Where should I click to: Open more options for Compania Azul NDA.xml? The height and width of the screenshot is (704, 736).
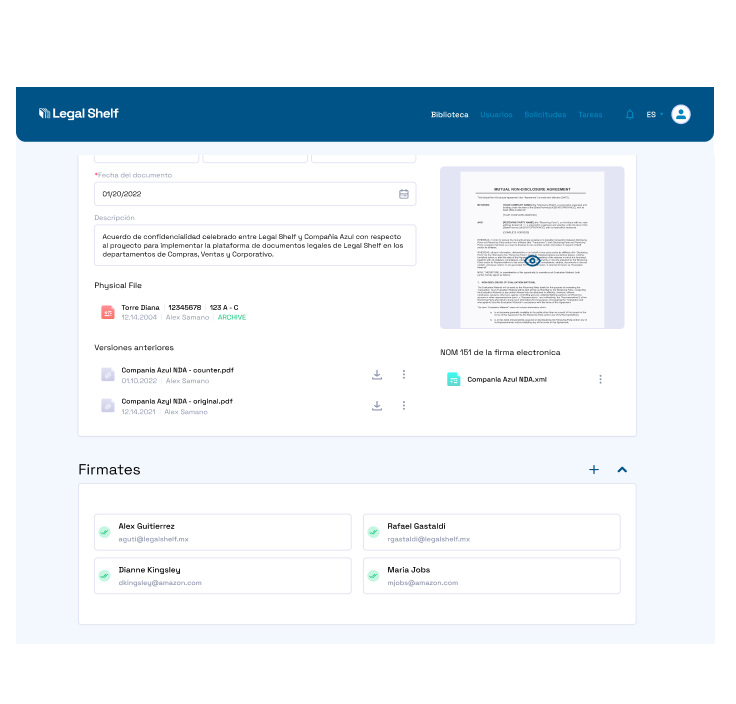pos(600,379)
